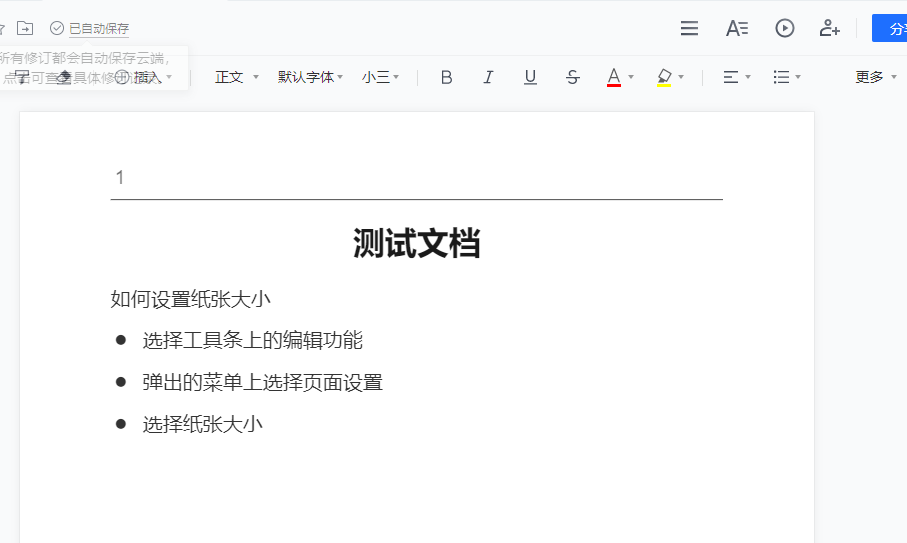The height and width of the screenshot is (543, 907).
Task: Start presentation play mode
Action: click(785, 28)
